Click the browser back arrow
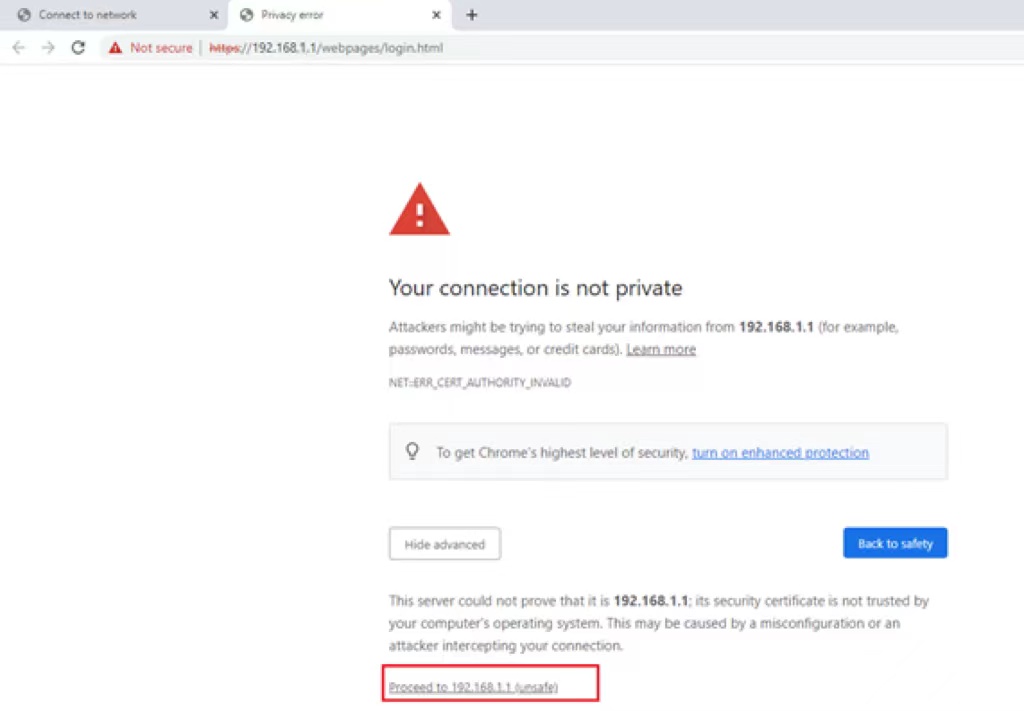Image resolution: width=1024 pixels, height=711 pixels. [18, 47]
